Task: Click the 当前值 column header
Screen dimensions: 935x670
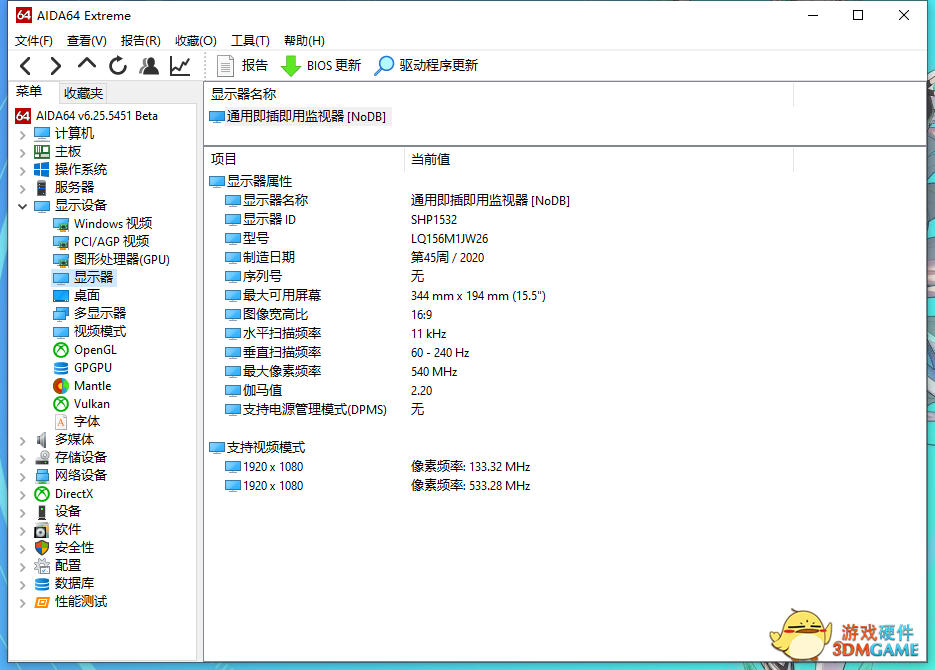Action: pyautogui.click(x=599, y=159)
